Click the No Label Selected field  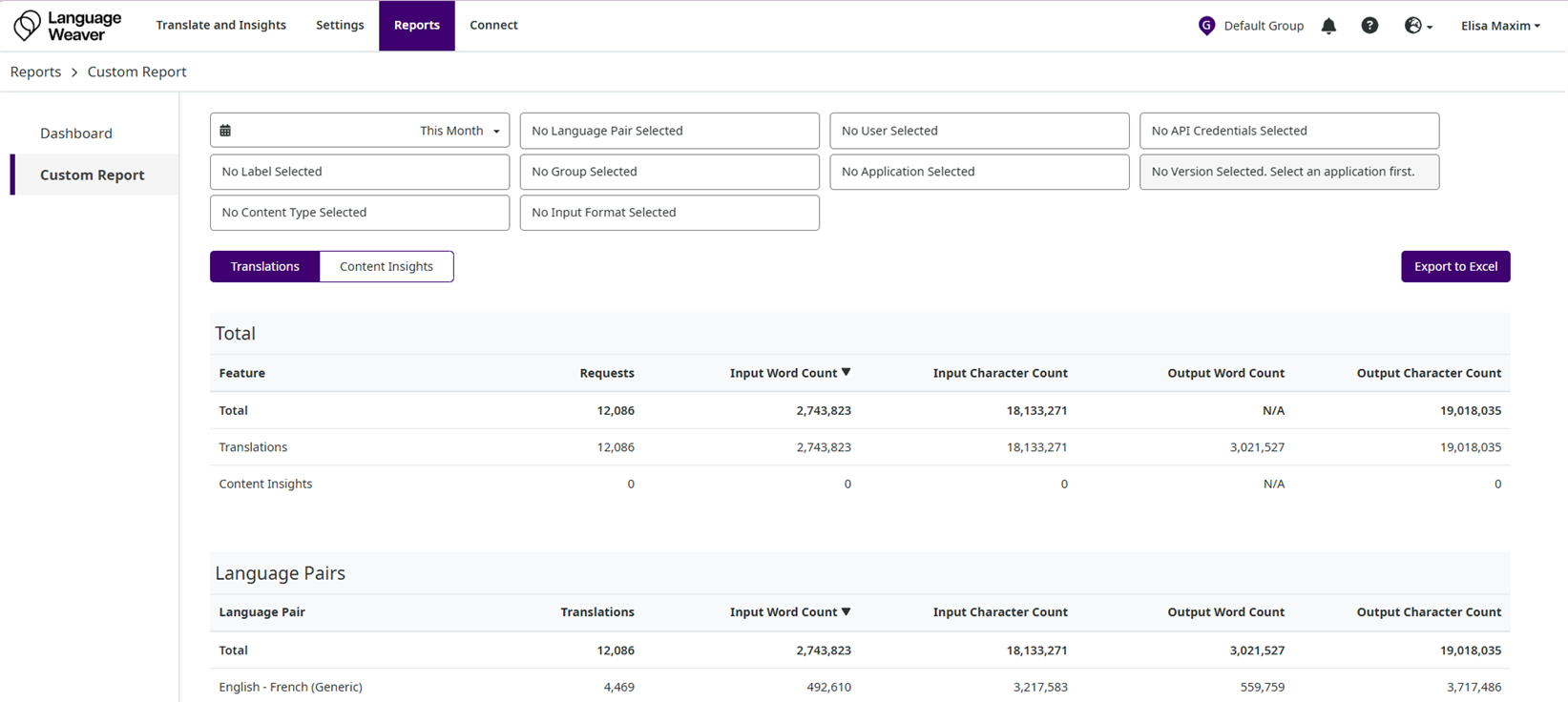tap(359, 172)
